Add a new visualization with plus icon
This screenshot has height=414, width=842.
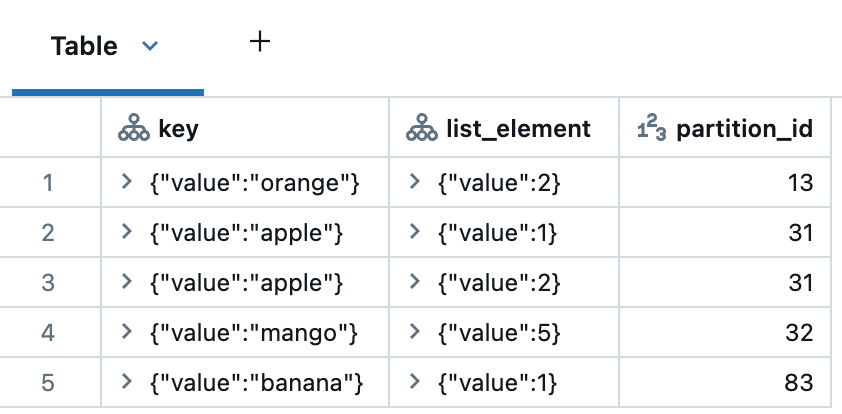click(260, 42)
